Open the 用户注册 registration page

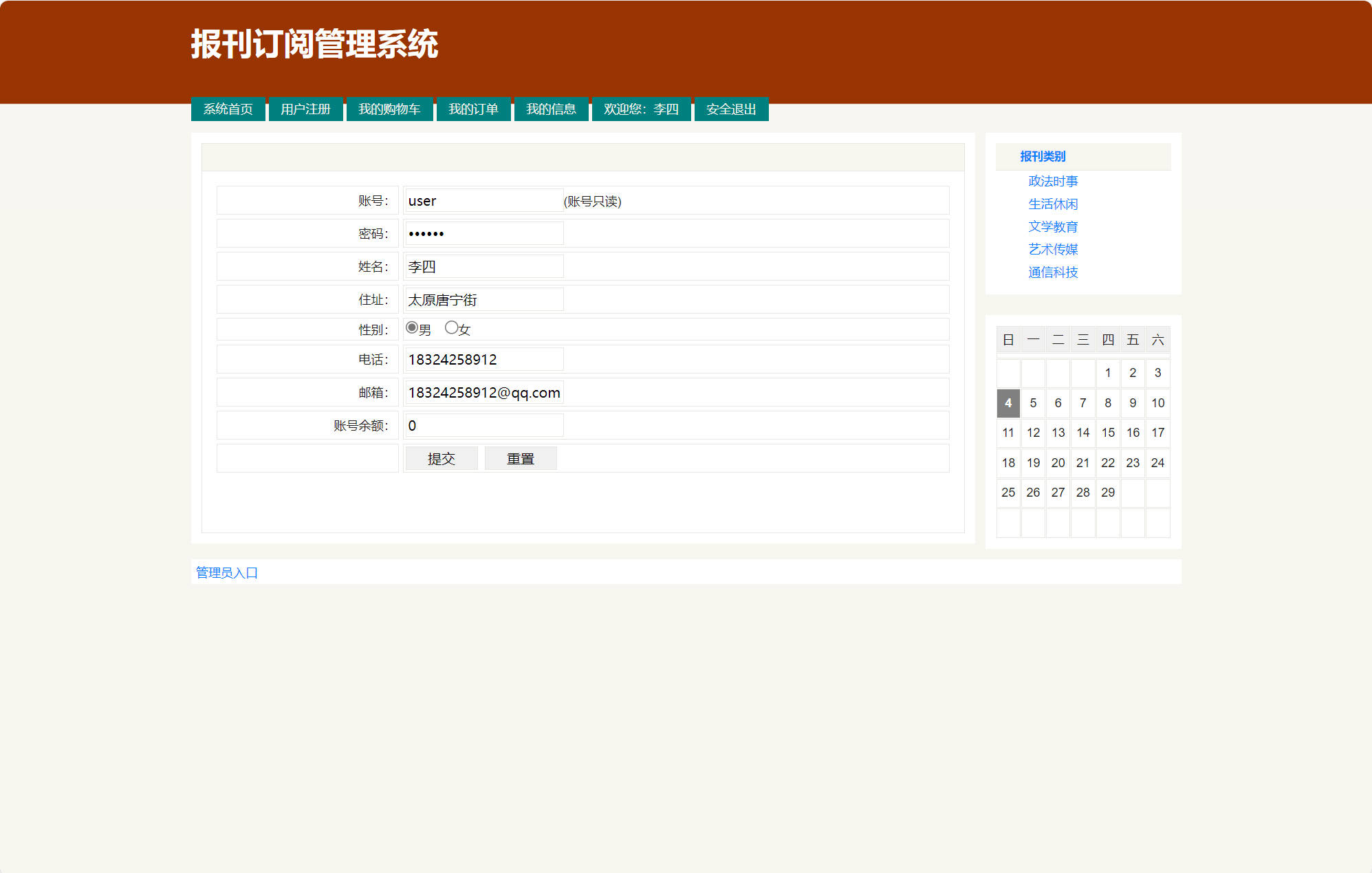click(305, 109)
